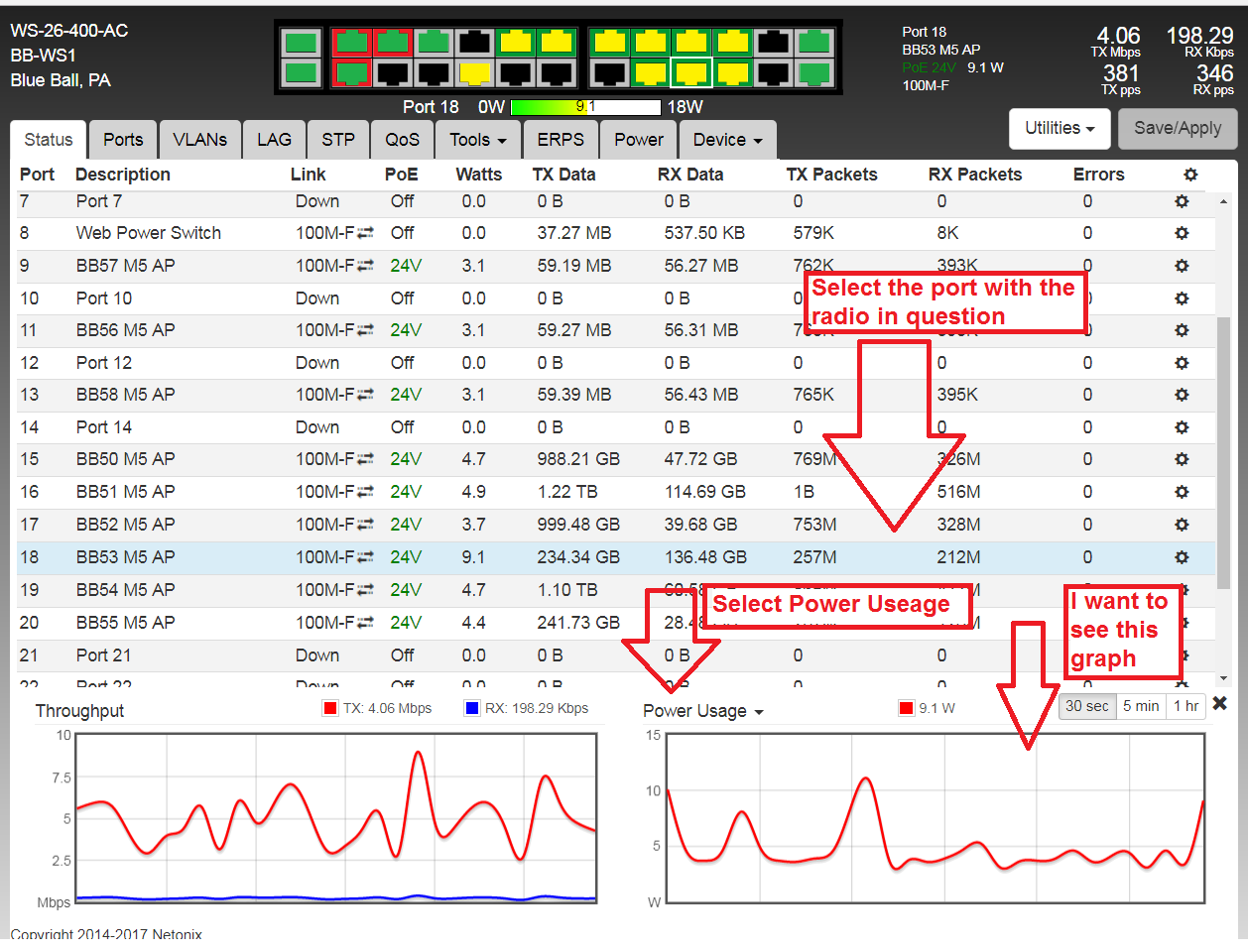Screen dimensions: 1248x952
Task: Switch to the VLANs tab
Action: pyautogui.click(x=199, y=140)
